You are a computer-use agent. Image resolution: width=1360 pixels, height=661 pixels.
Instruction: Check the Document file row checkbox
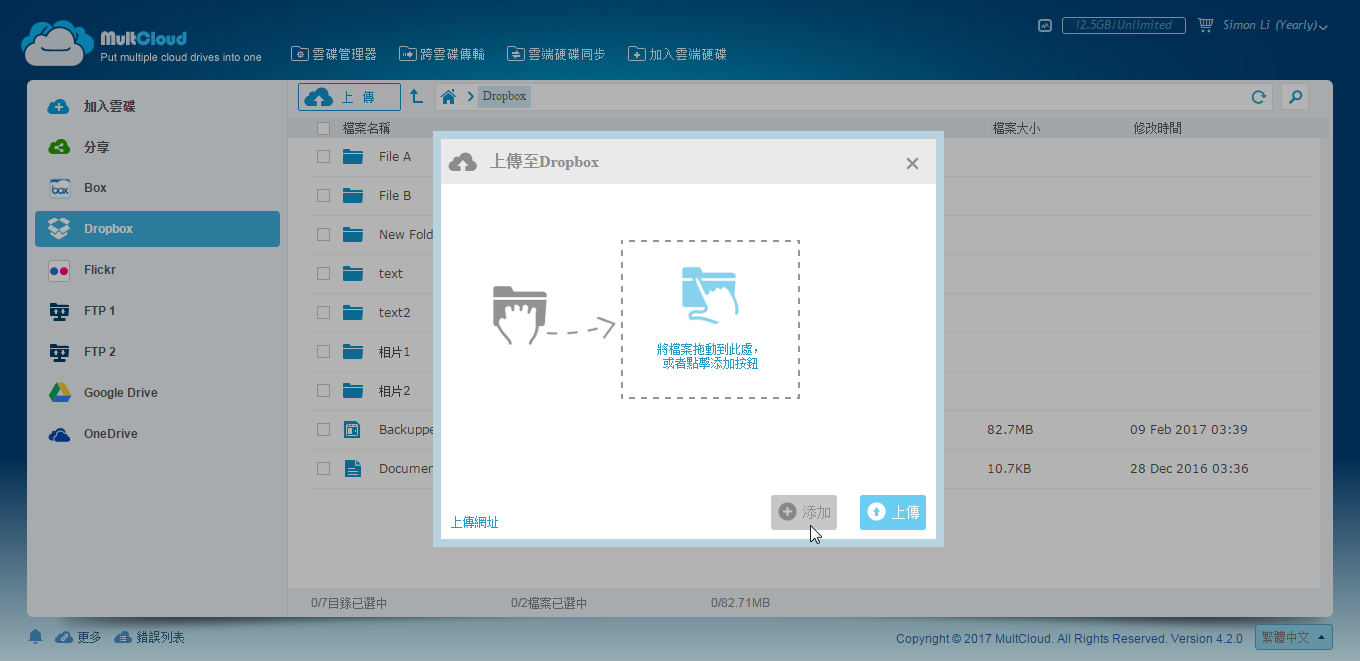[x=323, y=468]
